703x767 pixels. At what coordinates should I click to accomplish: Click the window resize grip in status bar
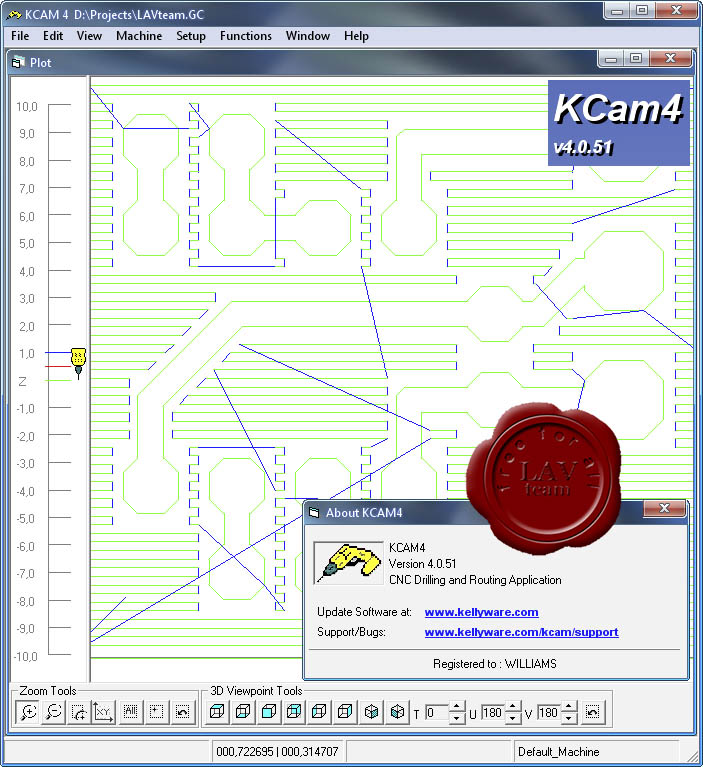pos(694,757)
